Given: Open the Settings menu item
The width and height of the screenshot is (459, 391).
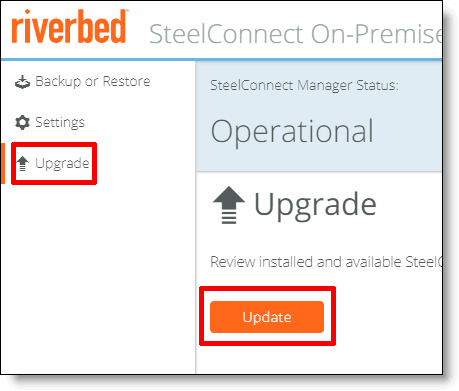Looking at the screenshot, I should pos(50,122).
